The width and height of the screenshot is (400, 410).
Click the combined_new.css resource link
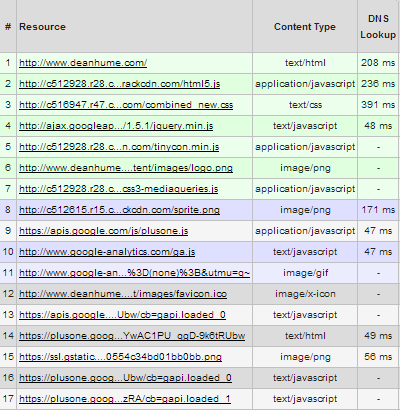[126, 105]
